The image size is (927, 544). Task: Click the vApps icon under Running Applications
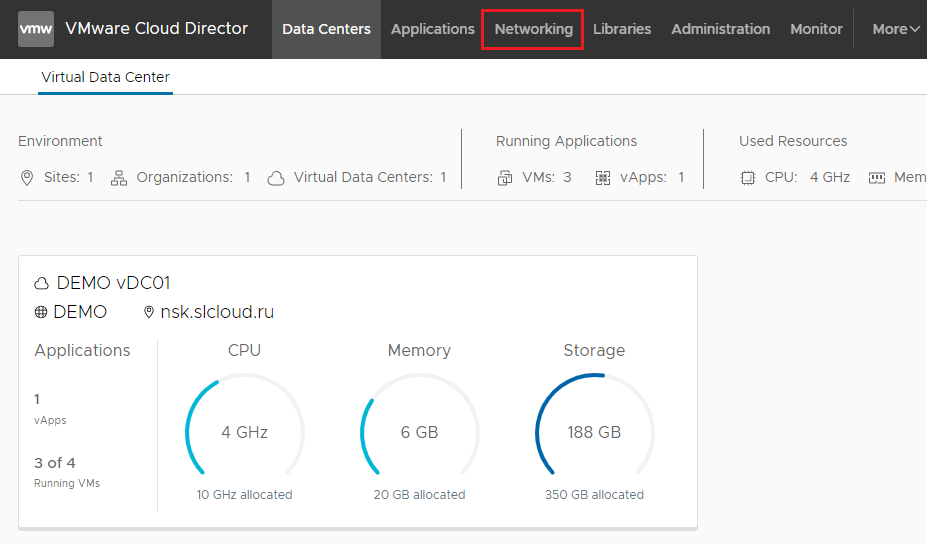click(x=603, y=178)
